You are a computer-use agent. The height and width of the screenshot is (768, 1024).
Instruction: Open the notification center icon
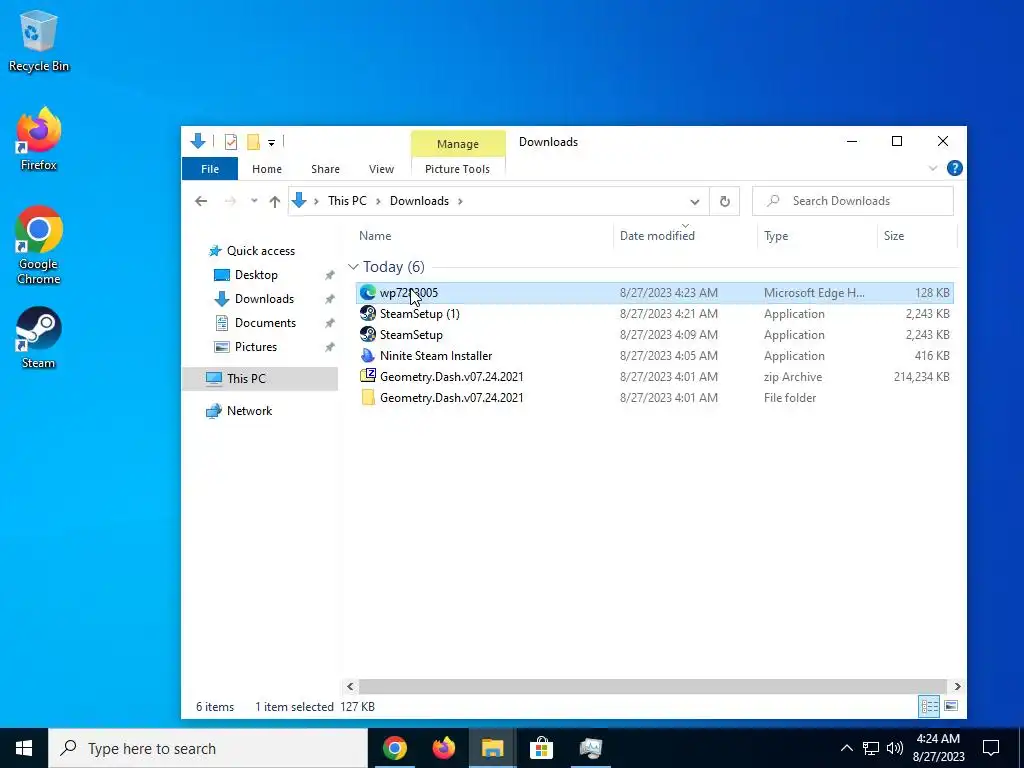pos(991,748)
